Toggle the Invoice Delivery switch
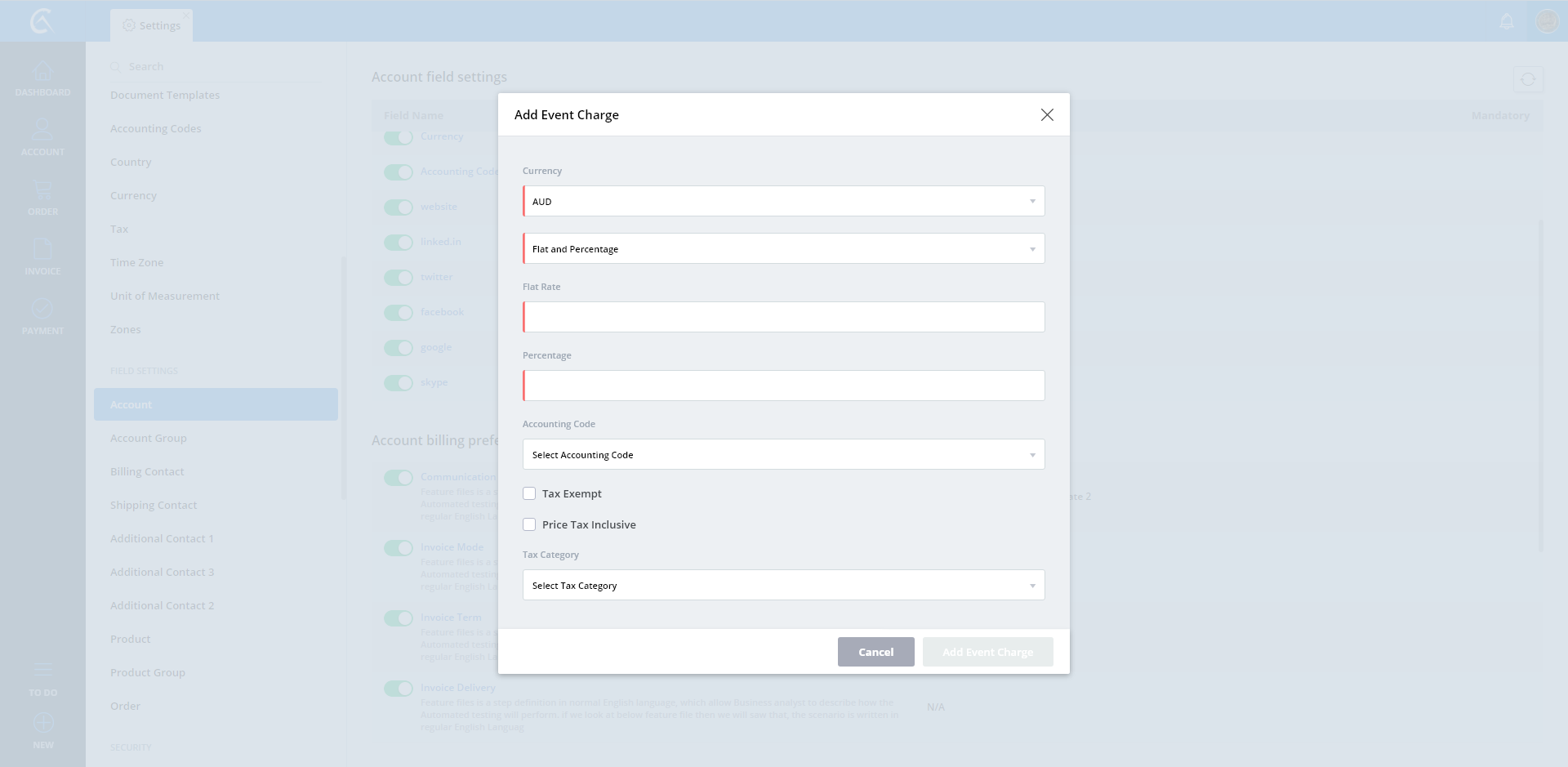The width and height of the screenshot is (1568, 767). point(399,689)
